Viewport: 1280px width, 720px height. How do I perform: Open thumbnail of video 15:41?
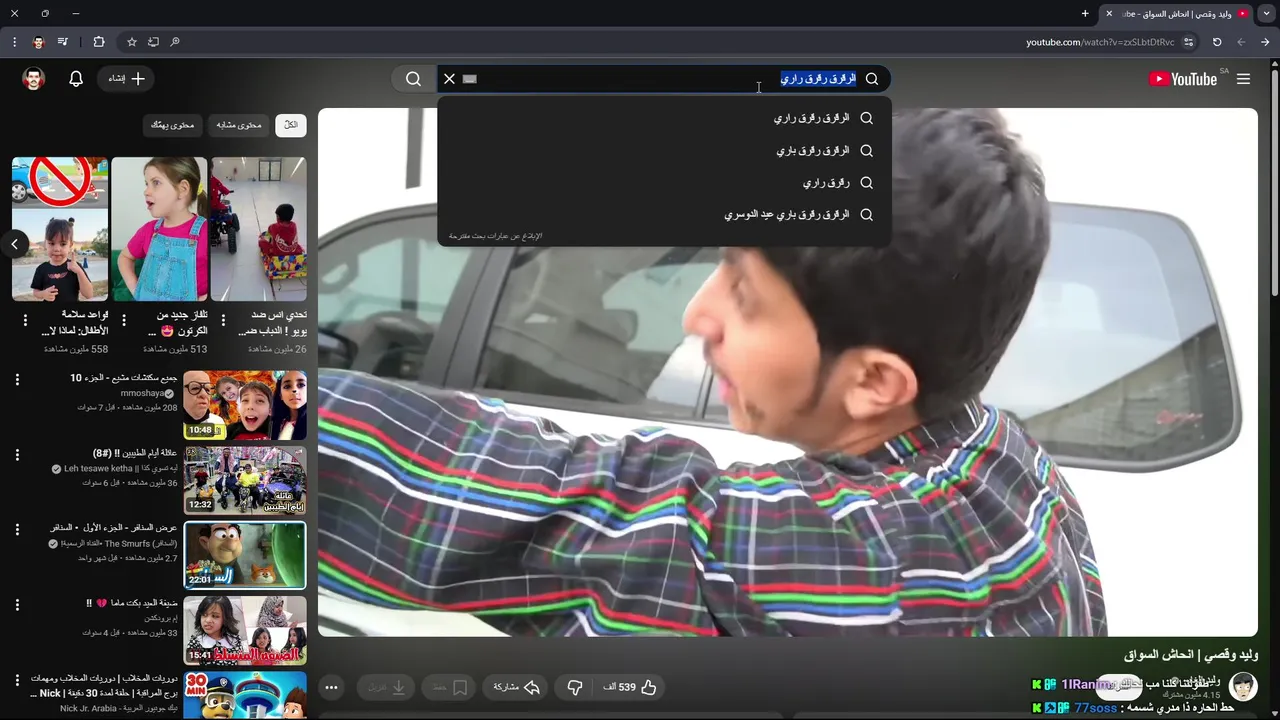point(245,630)
